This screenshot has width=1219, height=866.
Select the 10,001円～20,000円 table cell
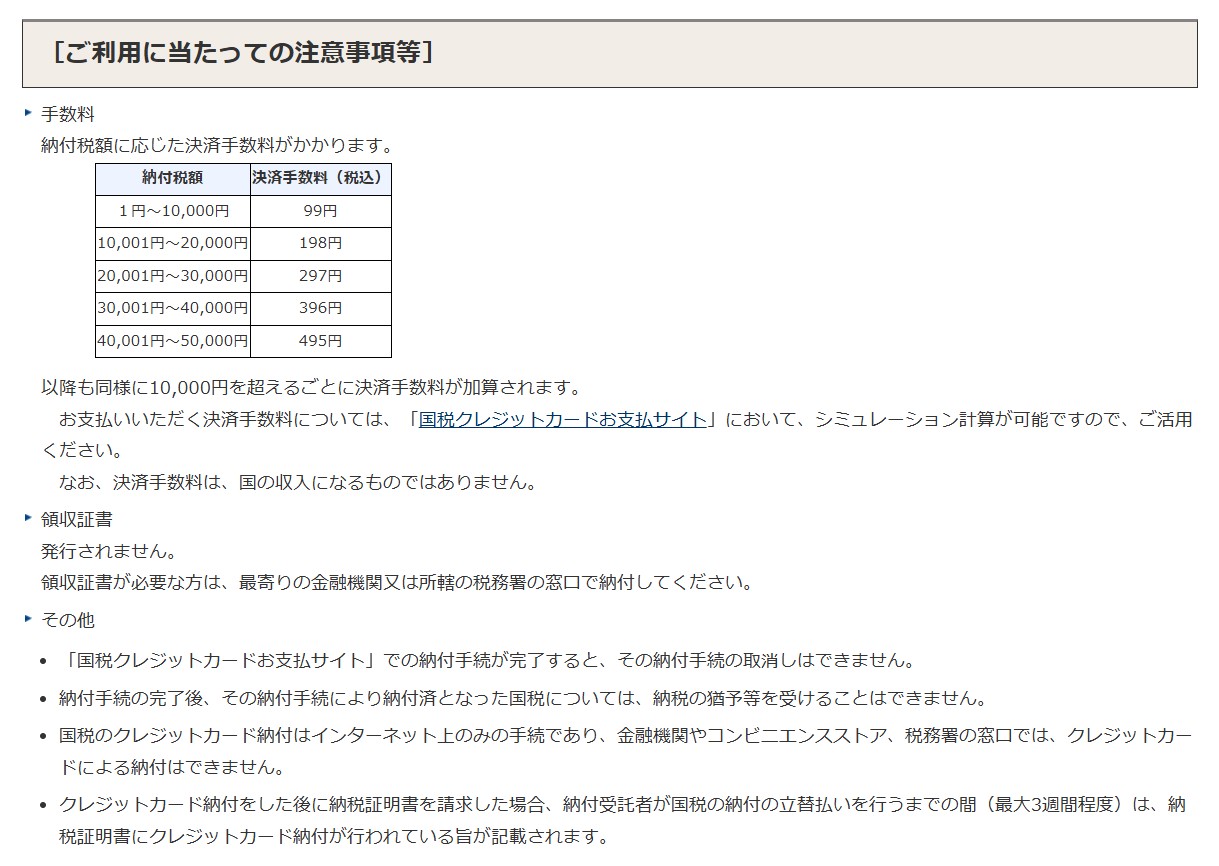(x=173, y=243)
